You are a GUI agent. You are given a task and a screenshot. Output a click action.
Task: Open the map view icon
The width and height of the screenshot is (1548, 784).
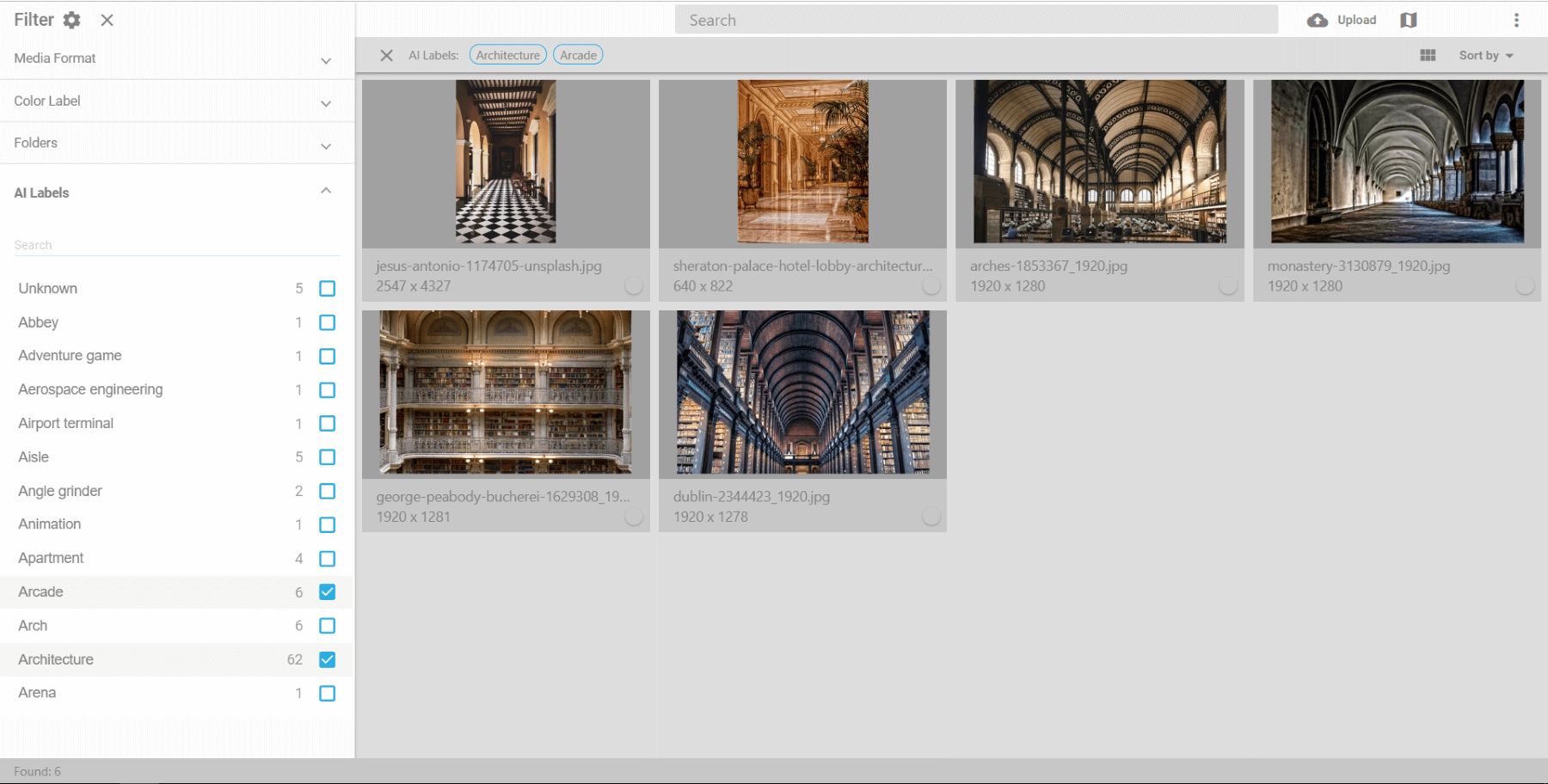pyautogui.click(x=1408, y=20)
